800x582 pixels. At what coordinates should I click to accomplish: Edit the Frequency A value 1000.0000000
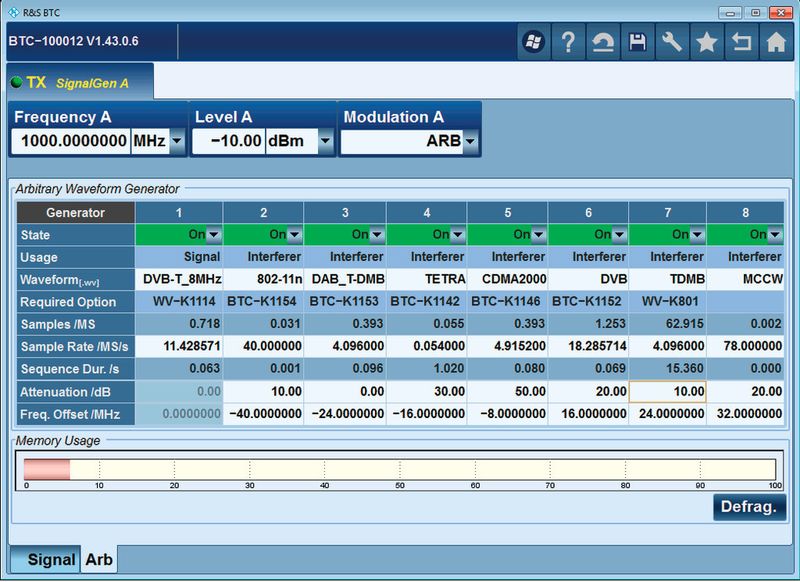pyautogui.click(x=71, y=140)
